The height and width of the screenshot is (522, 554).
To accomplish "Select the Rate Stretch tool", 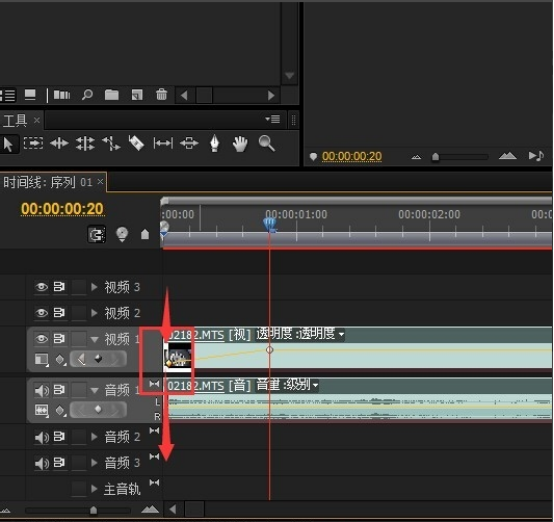I will click(111, 143).
